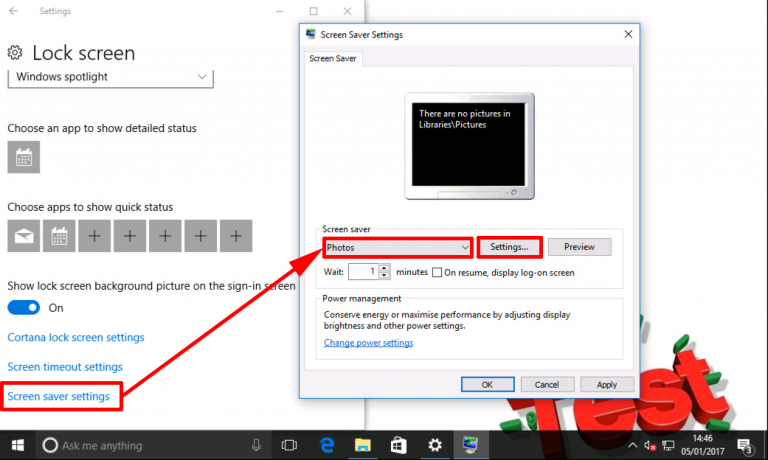Open the Change power settings link
Viewport: 768px width, 460px height.
tap(368, 343)
